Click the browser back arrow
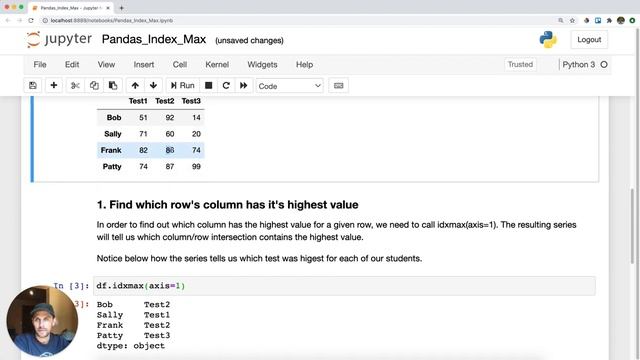Screen dimensions: 640x360 (x=8, y=20)
